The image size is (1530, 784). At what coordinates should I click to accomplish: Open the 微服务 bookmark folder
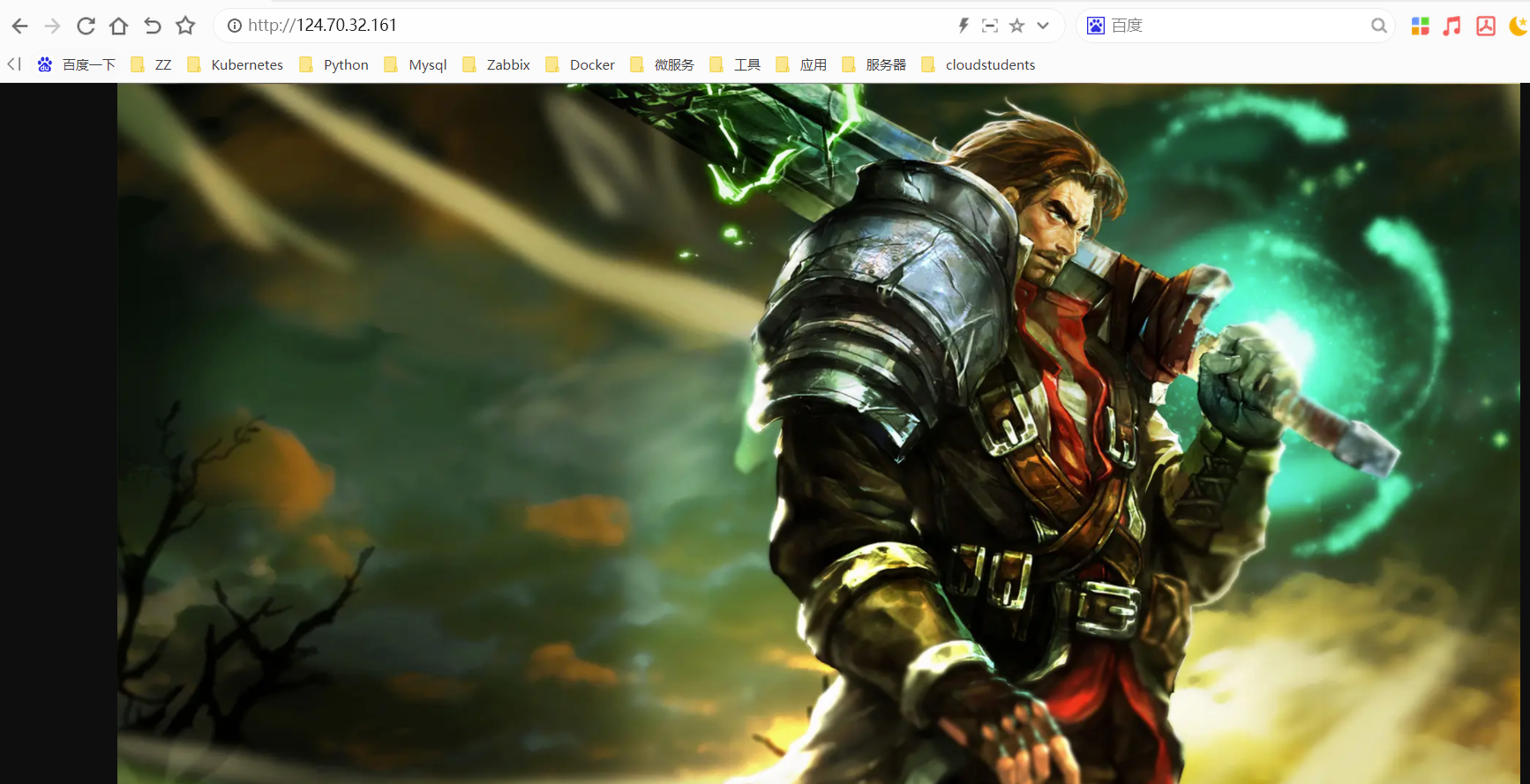pyautogui.click(x=662, y=64)
